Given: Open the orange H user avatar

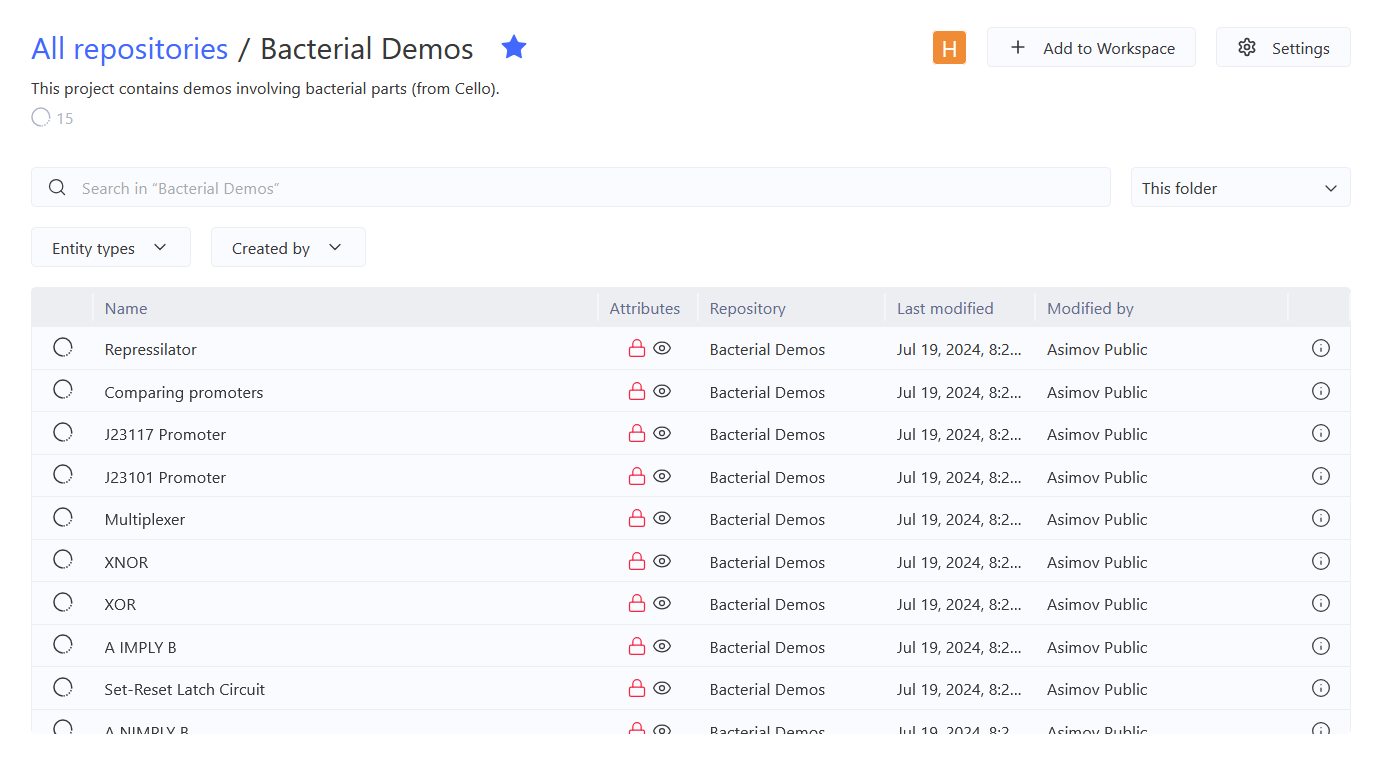Looking at the screenshot, I should tap(949, 48).
